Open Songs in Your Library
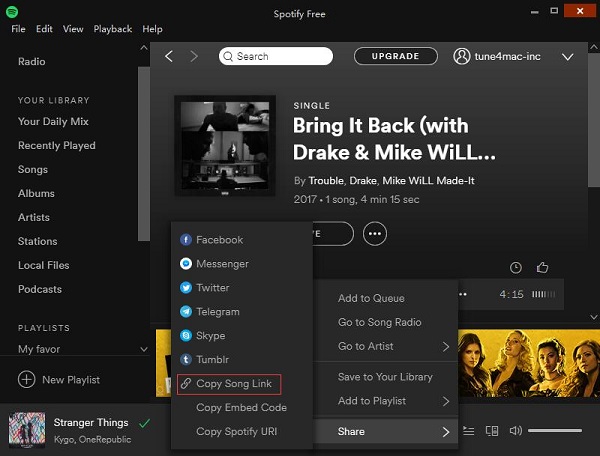The width and height of the screenshot is (600, 456). 33,169
